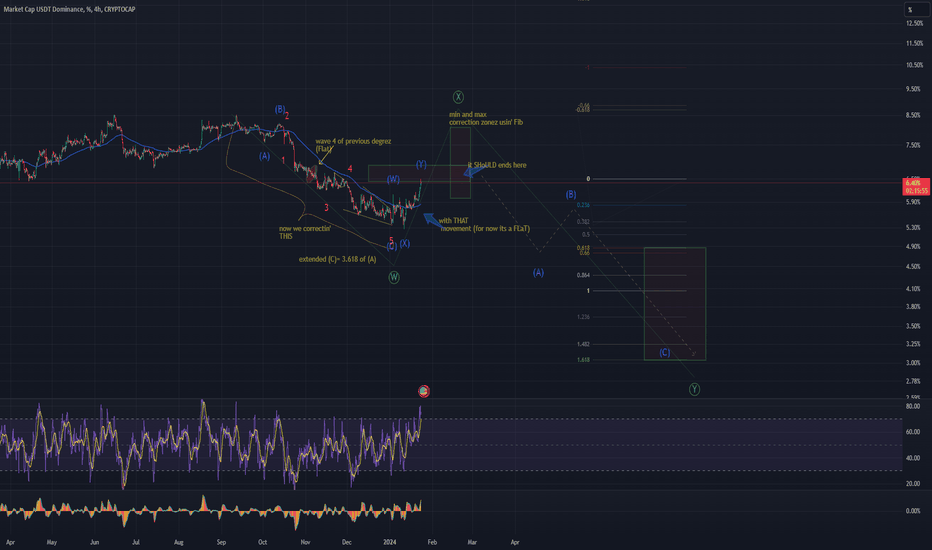Open the Market Cap USDT Dominance symbol title

(x=70, y=9)
